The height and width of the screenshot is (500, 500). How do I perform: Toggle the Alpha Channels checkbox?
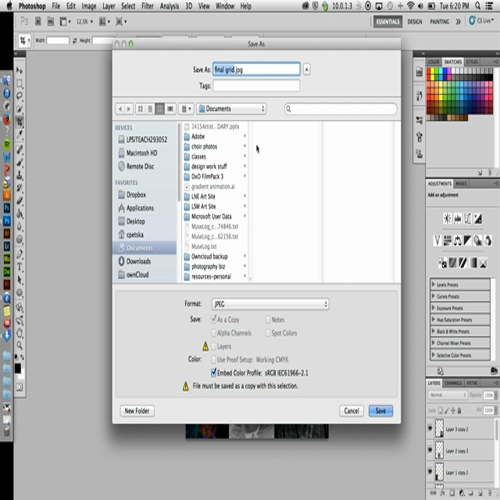coord(214,333)
